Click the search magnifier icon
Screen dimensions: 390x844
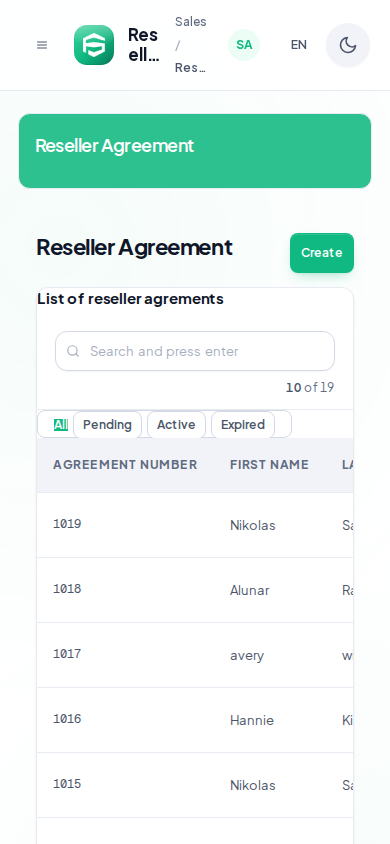(x=73, y=351)
